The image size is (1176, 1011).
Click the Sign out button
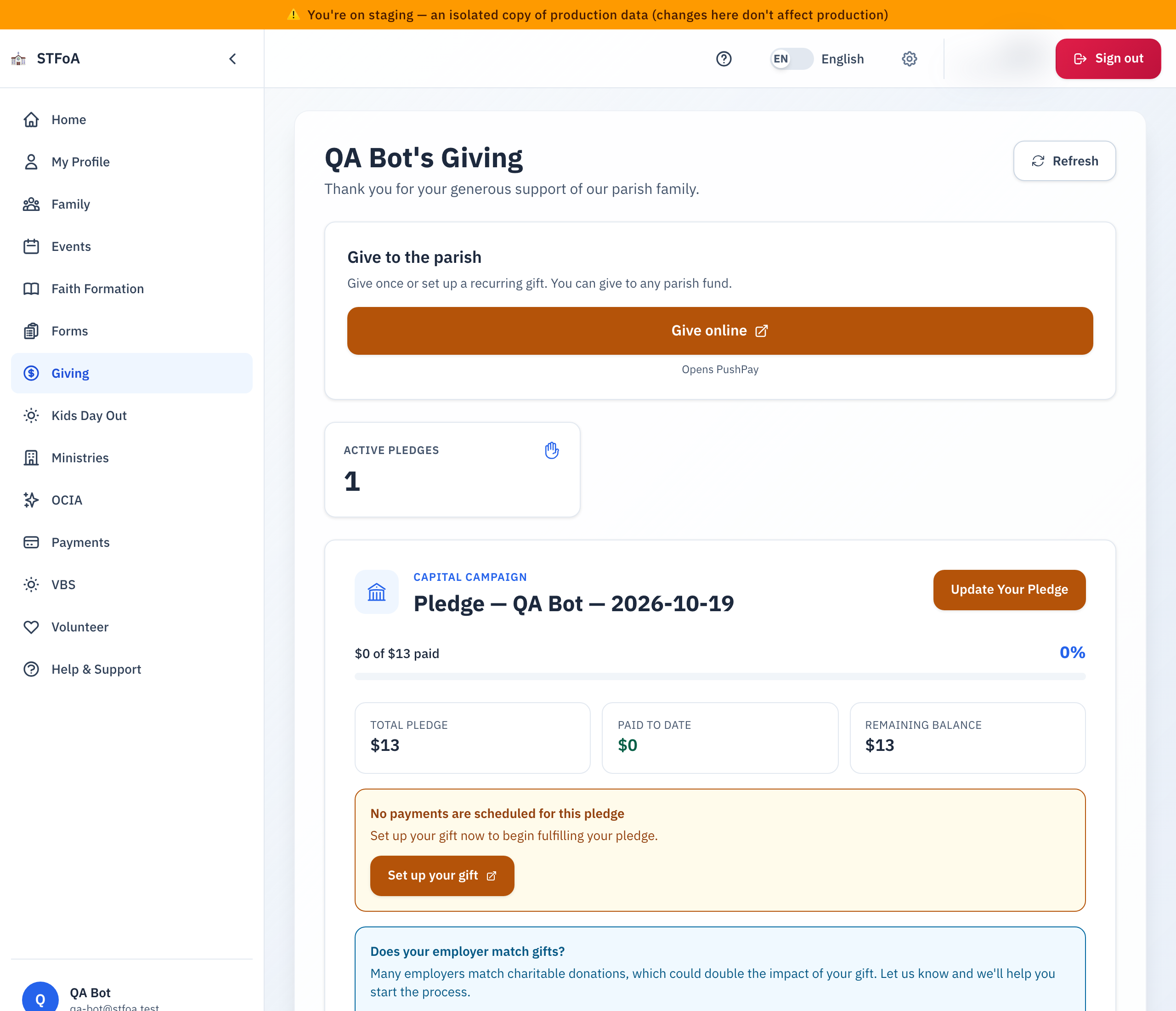[1108, 58]
